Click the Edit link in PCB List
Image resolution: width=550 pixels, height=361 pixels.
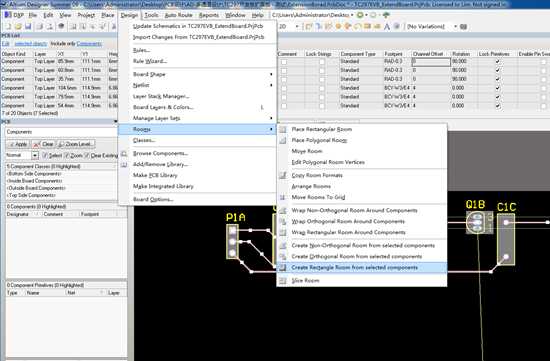click(x=5, y=44)
